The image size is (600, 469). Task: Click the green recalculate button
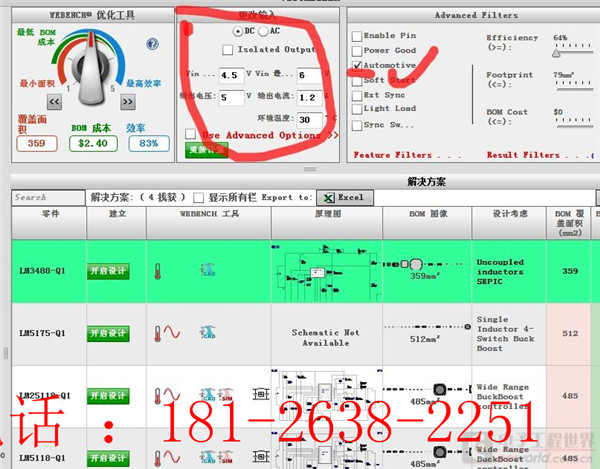click(x=207, y=150)
